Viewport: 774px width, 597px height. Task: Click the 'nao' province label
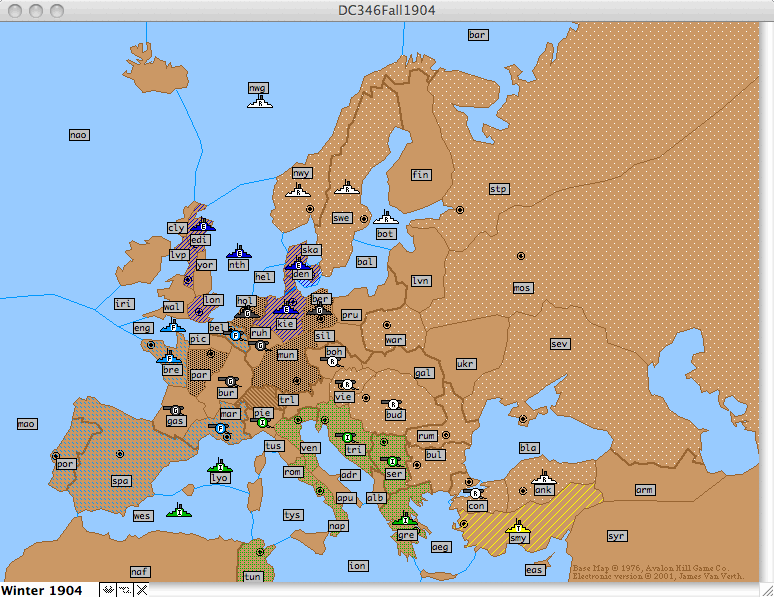tap(79, 135)
